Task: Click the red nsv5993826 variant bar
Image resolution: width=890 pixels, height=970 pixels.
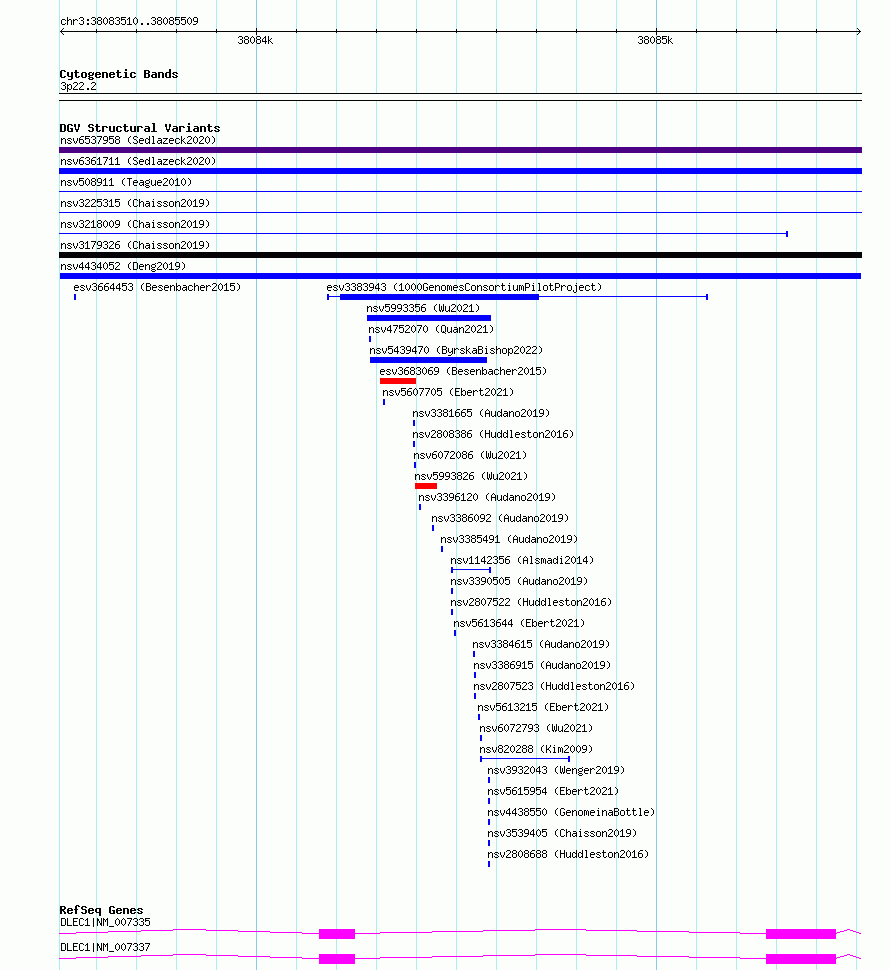Action: [x=426, y=486]
